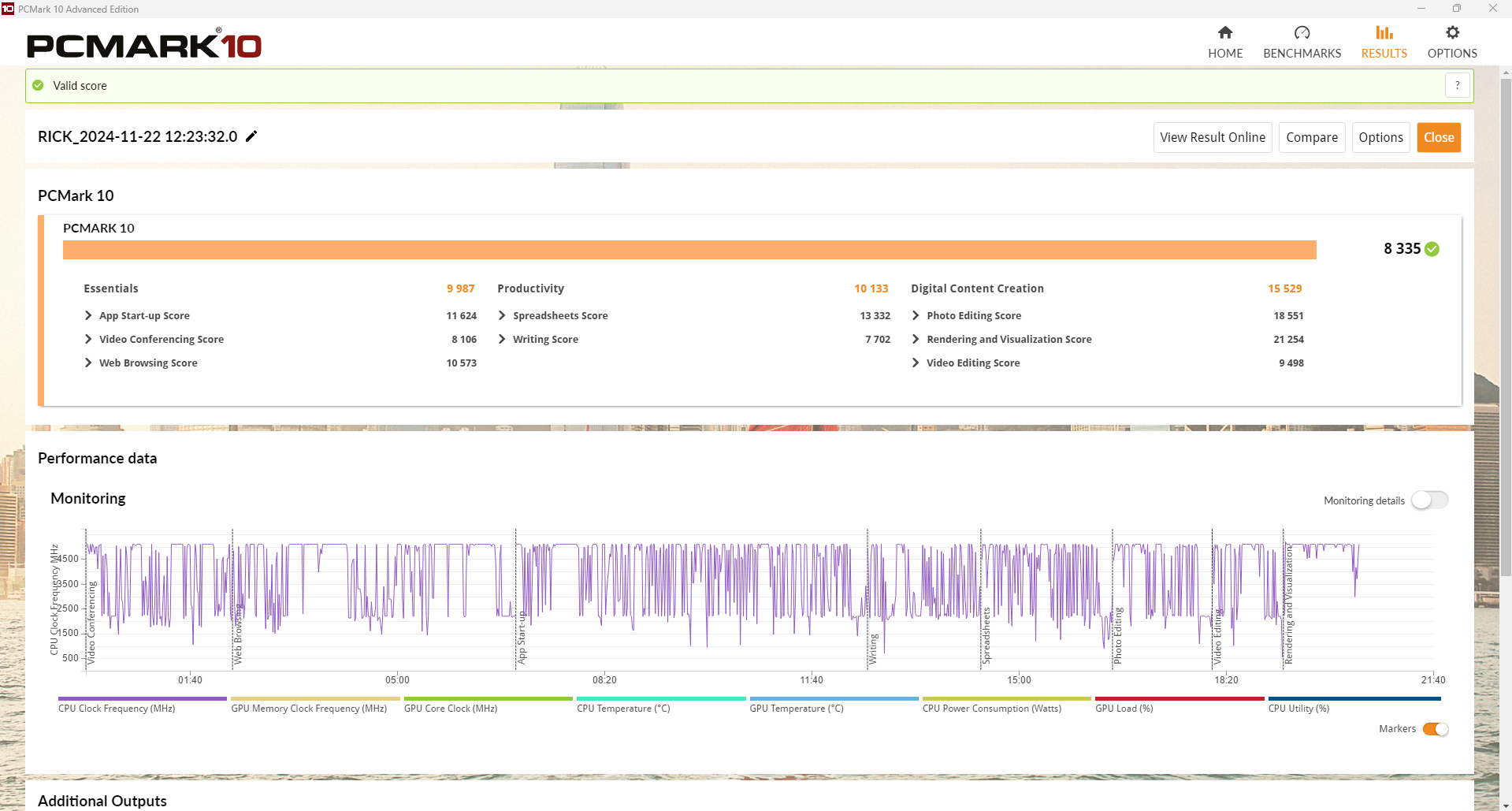Viewport: 1512px width, 811px height.
Task: Click the orange Close button
Action: (1439, 137)
